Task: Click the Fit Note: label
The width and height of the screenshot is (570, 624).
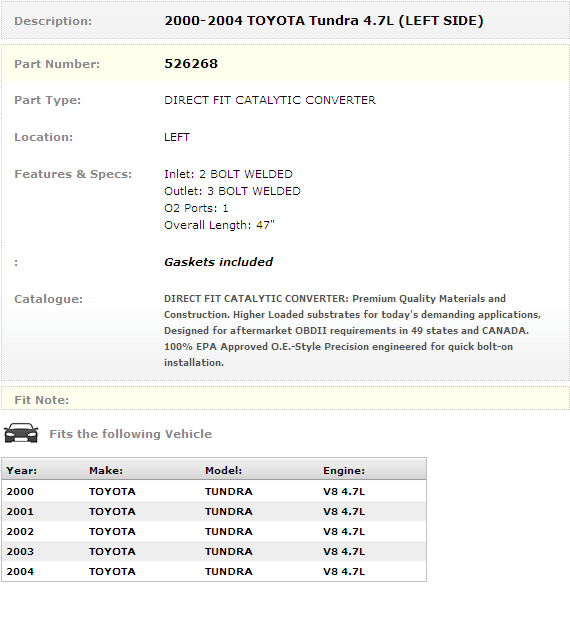Action: pyautogui.click(x=41, y=400)
